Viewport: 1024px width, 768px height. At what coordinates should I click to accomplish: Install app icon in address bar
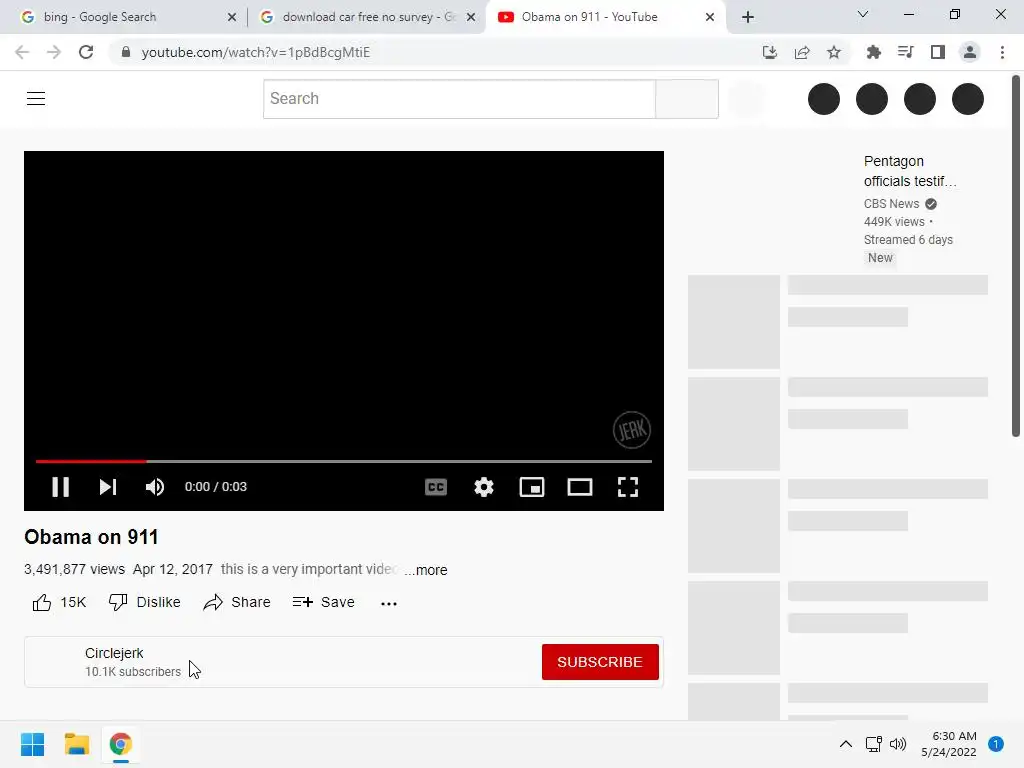pos(770,52)
